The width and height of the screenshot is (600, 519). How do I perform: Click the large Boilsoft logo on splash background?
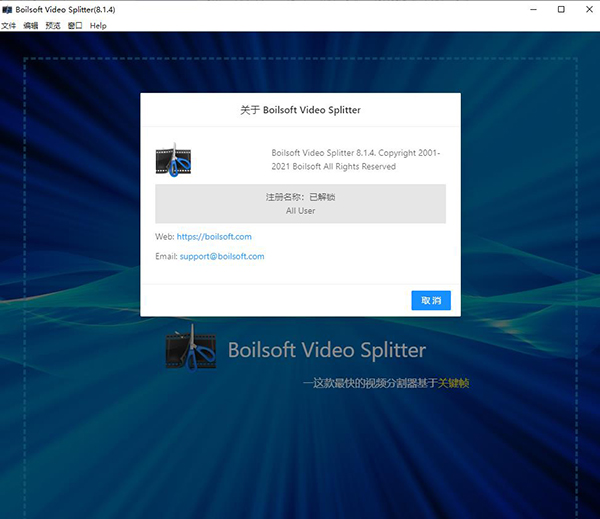pos(191,349)
